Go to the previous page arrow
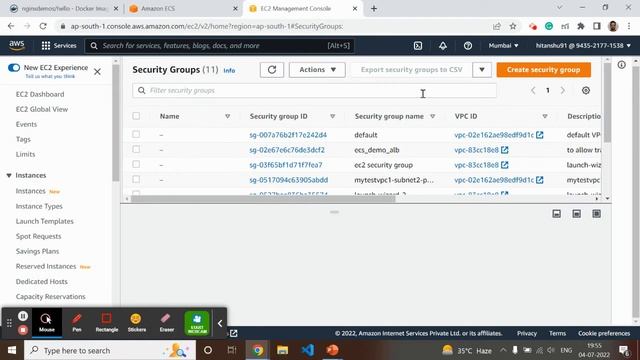Screen dimensions: 640x360 [x=533, y=91]
